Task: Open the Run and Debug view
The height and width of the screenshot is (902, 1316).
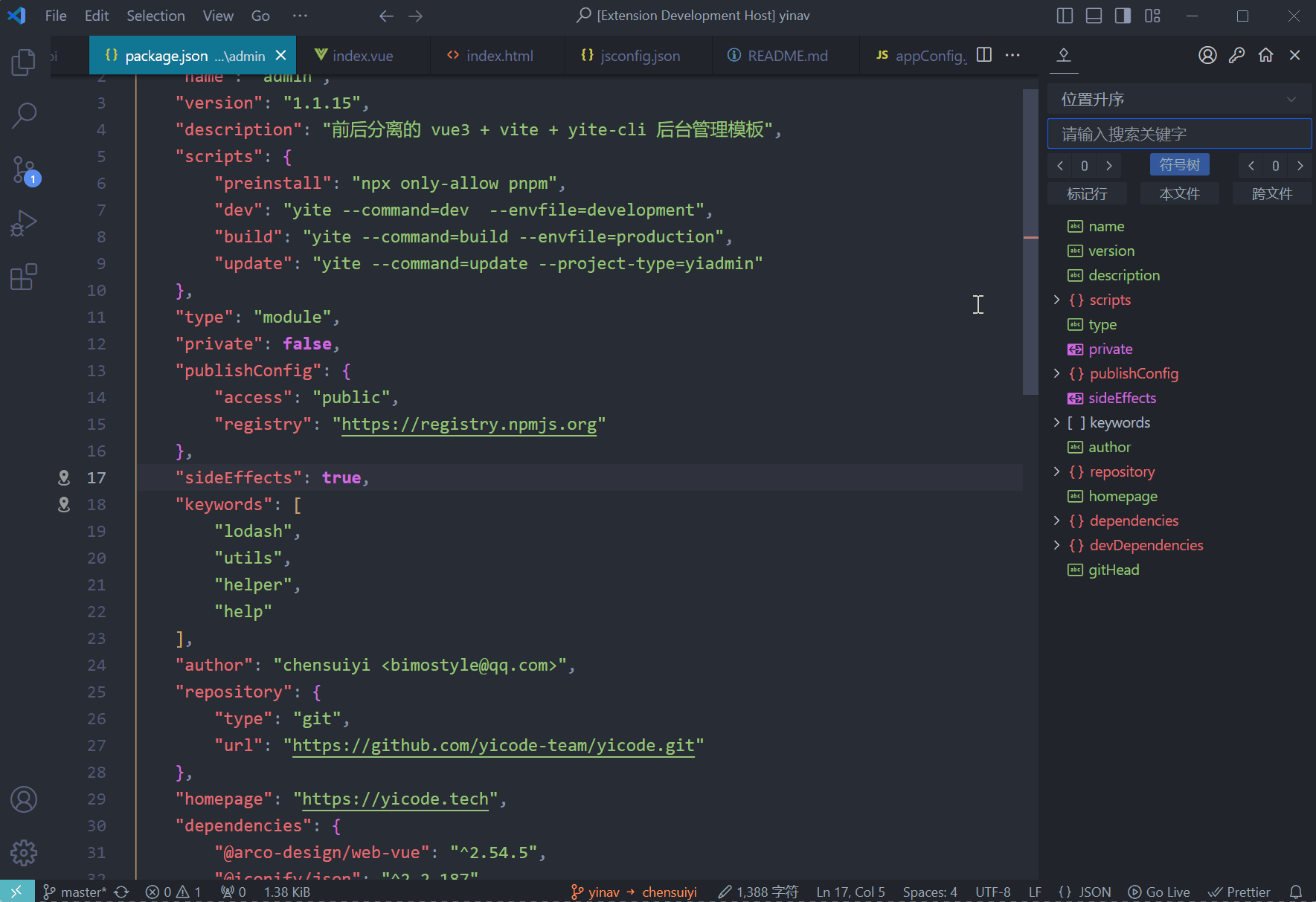Action: point(24,223)
